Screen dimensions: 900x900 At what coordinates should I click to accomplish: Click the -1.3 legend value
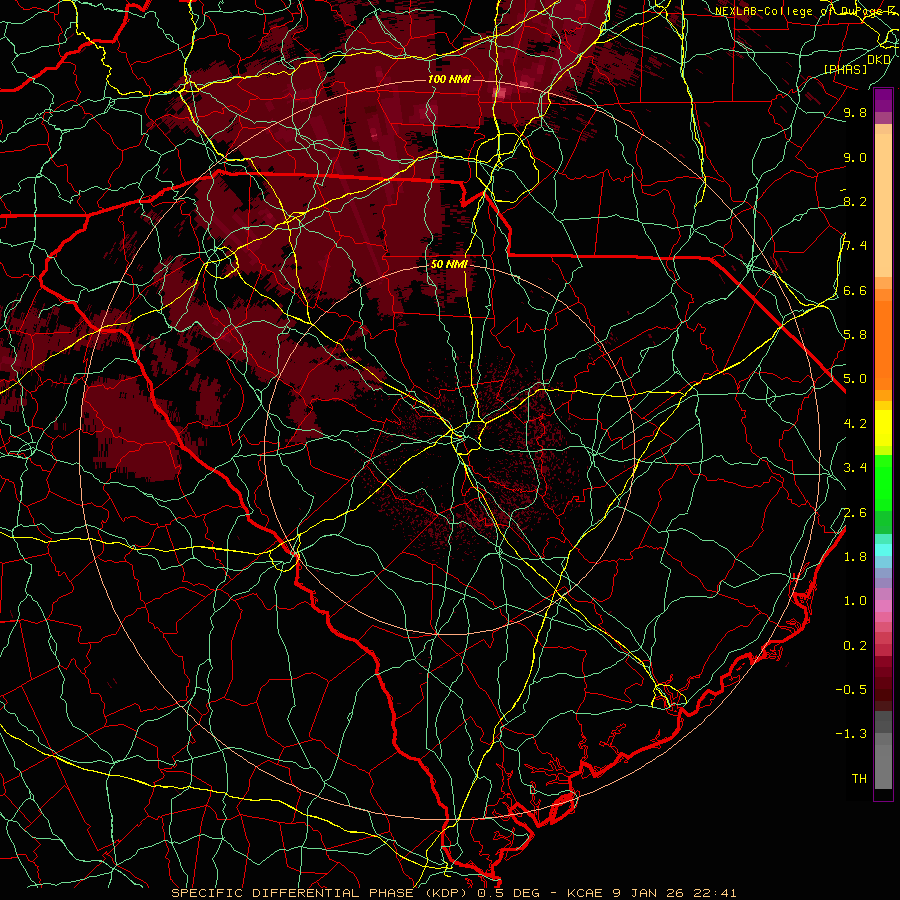(851, 734)
